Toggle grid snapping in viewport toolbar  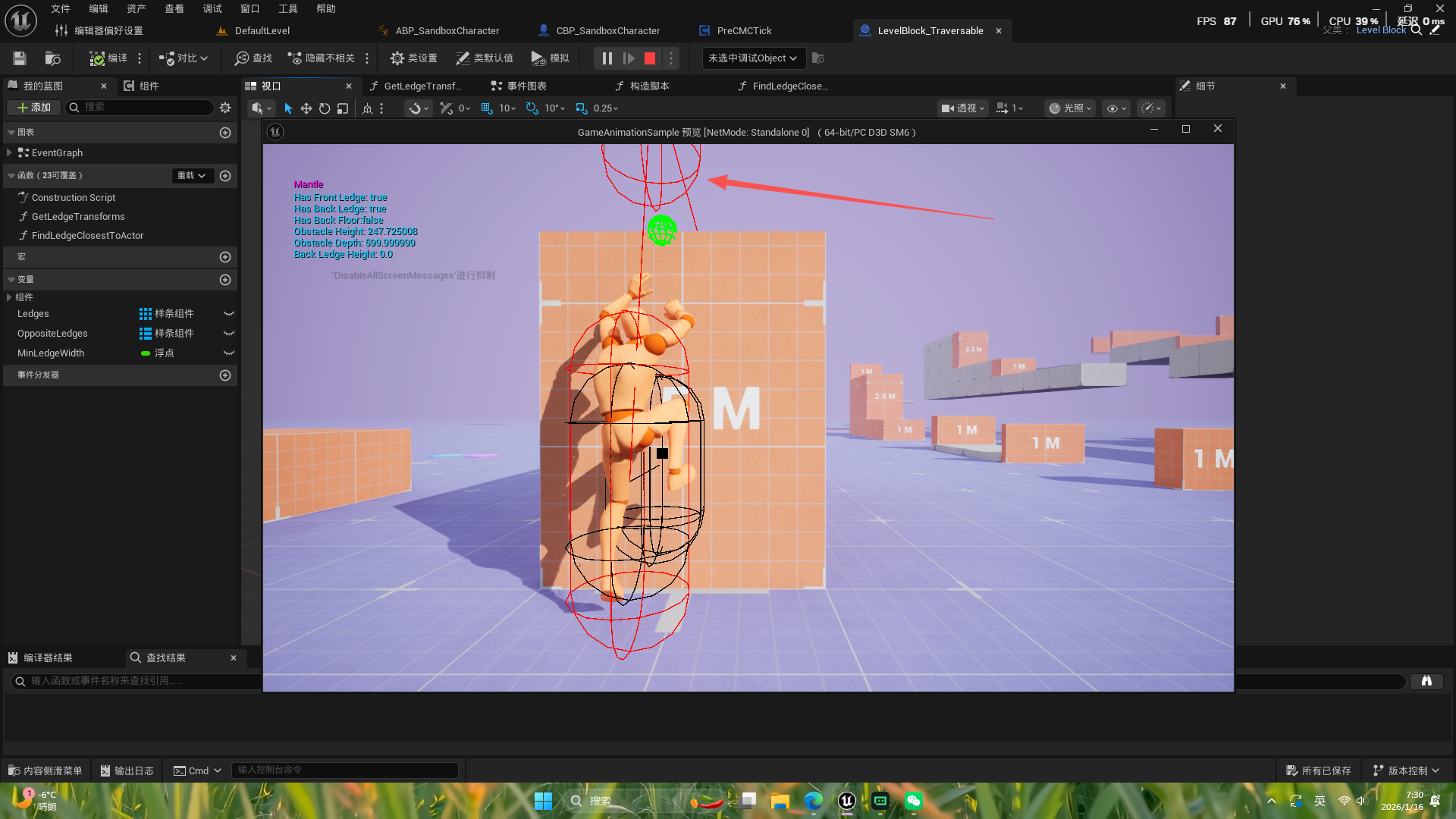pos(487,108)
